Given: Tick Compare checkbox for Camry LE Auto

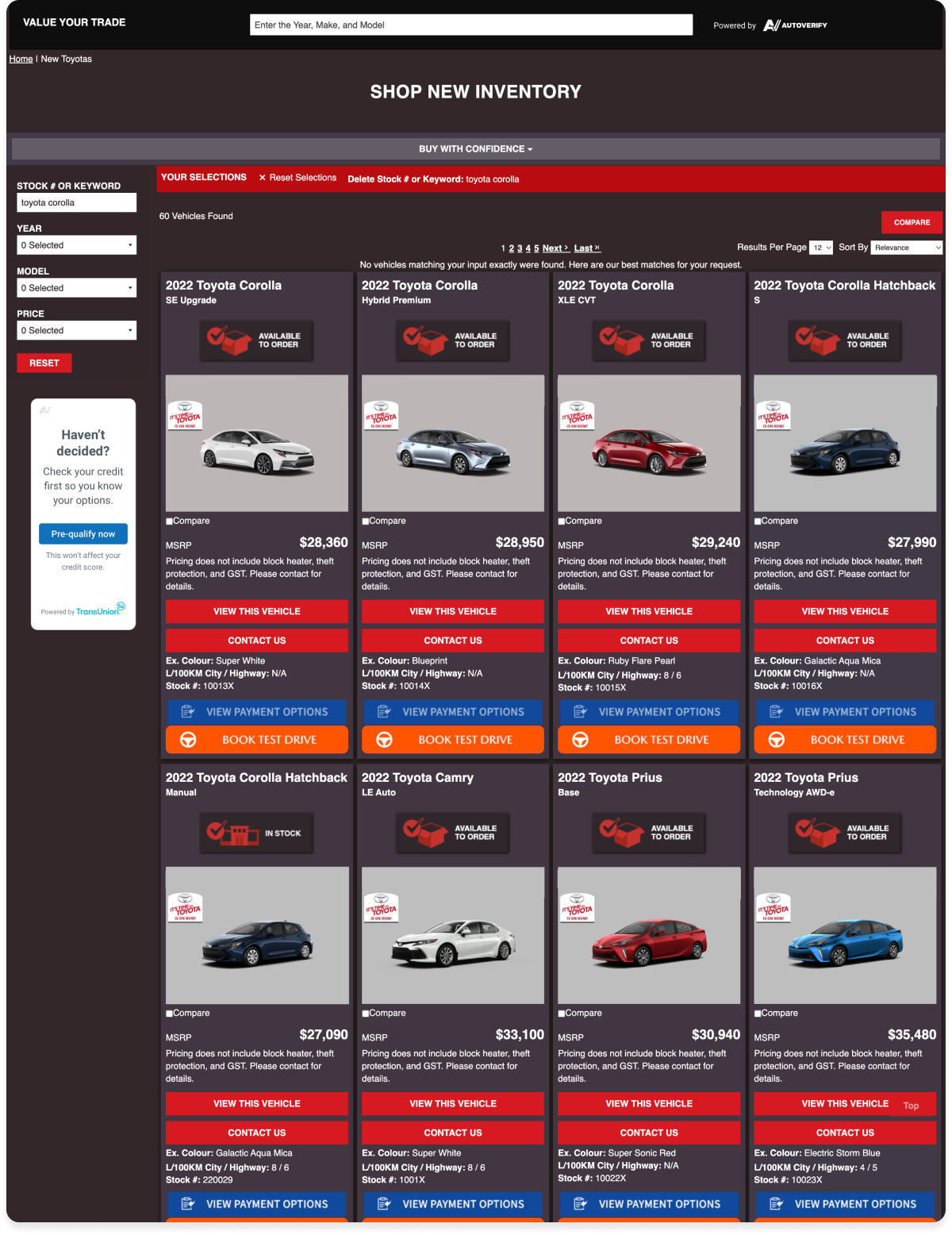Looking at the screenshot, I should click(x=366, y=1014).
